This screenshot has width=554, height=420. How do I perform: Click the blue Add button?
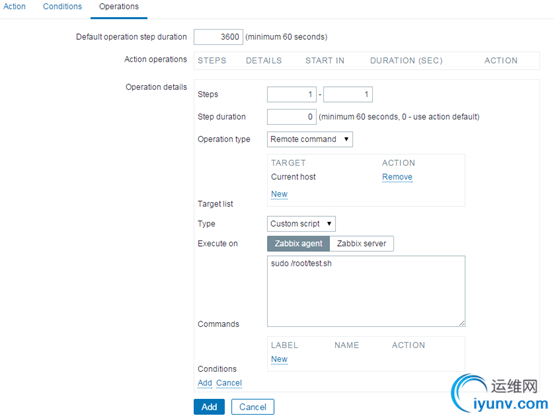point(209,407)
